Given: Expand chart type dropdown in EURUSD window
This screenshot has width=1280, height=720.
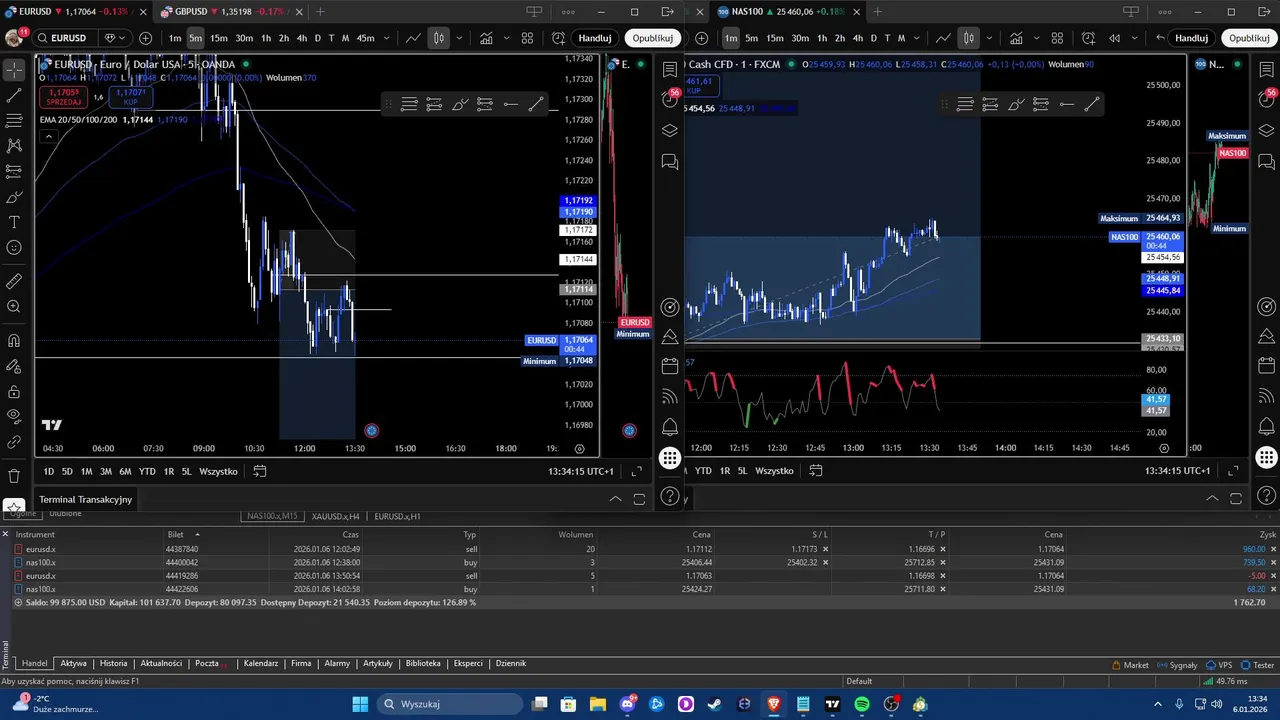Looking at the screenshot, I should click(459, 38).
